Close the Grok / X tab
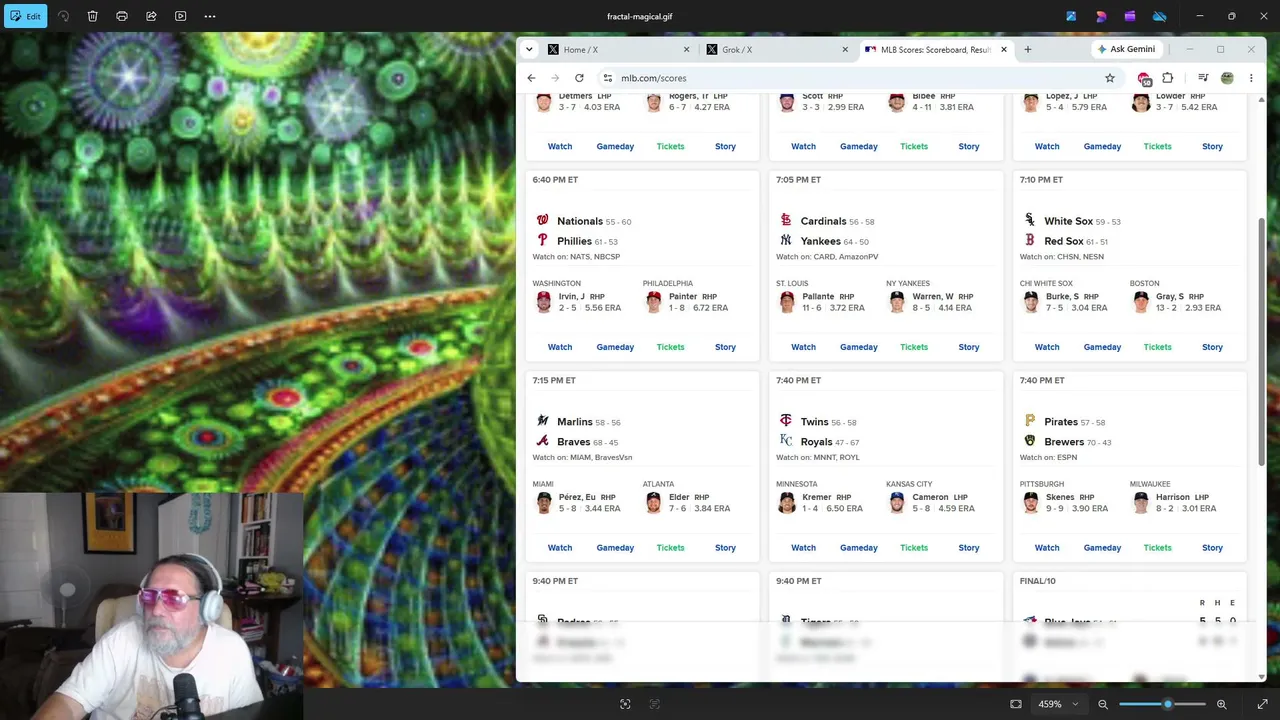This screenshot has width=1280, height=720. click(845, 49)
